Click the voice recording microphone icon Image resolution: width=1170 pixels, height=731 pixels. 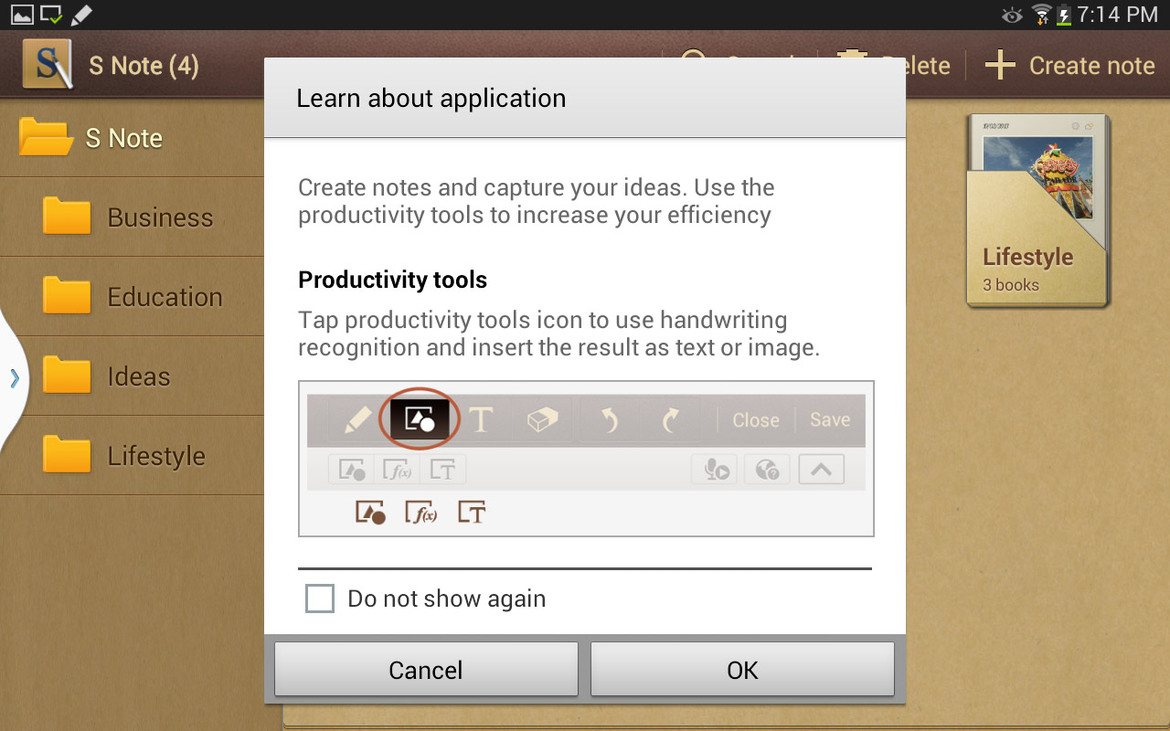[x=716, y=470]
